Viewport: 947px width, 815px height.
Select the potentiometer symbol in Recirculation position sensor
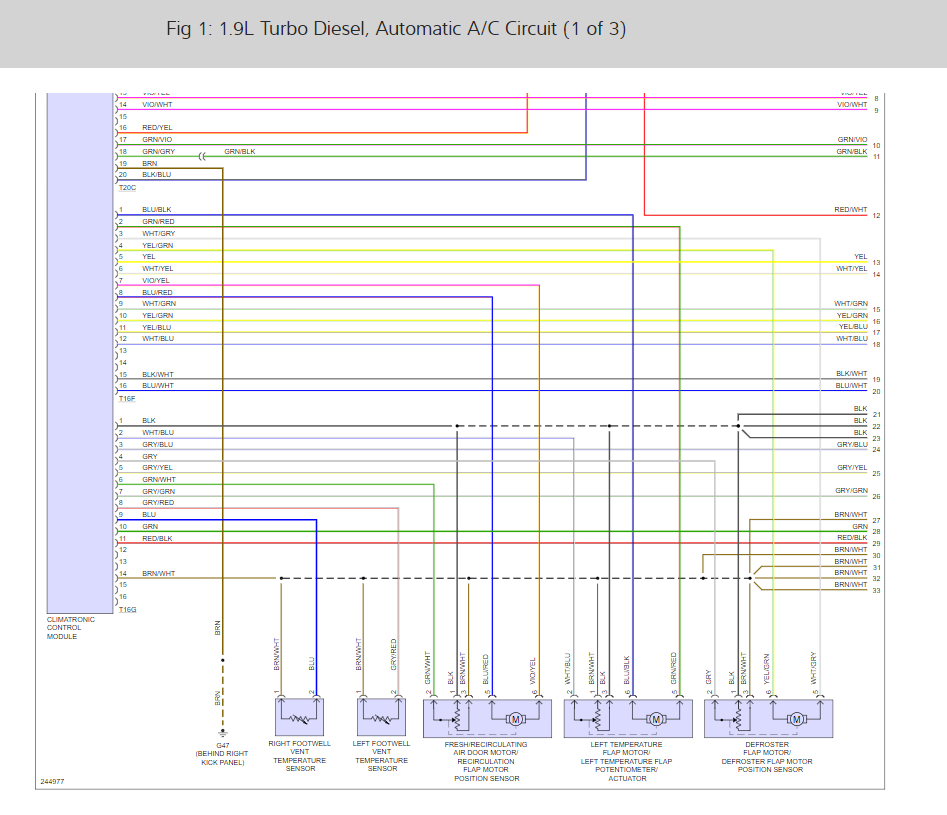[457, 719]
